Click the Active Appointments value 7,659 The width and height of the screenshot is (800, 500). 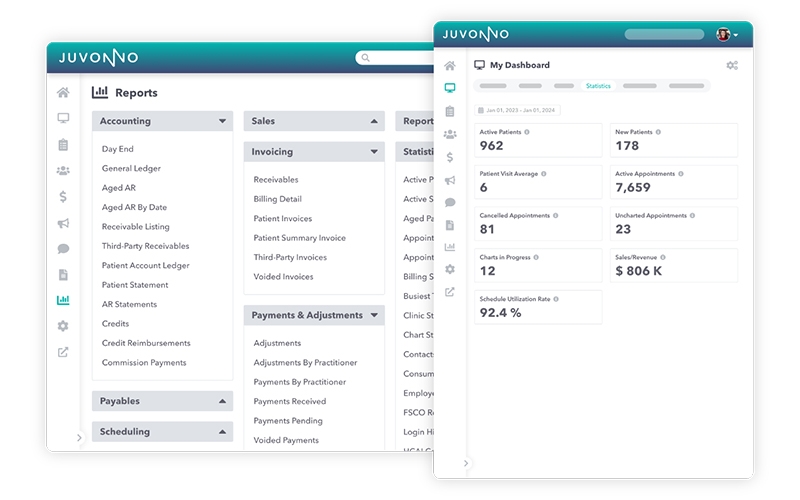(633, 187)
